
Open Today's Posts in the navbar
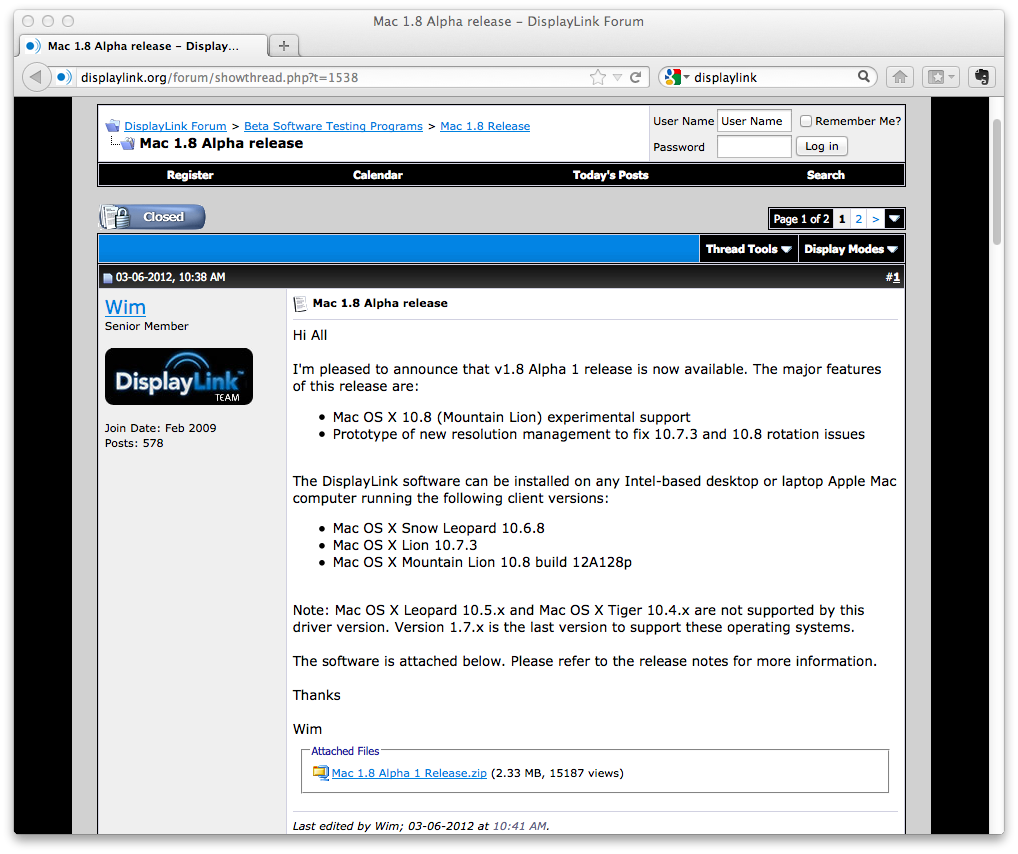(x=610, y=175)
